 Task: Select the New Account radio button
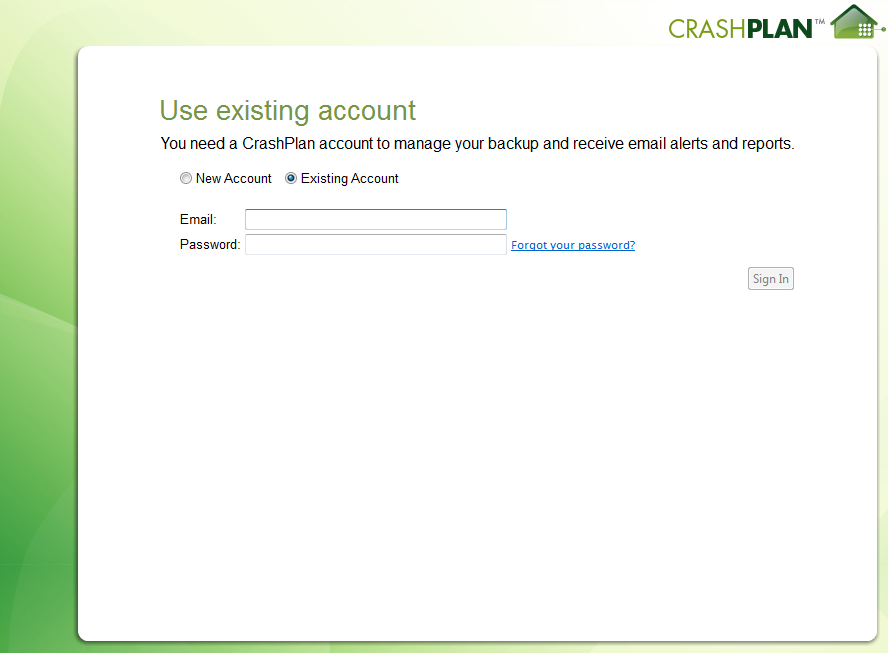[x=186, y=179]
